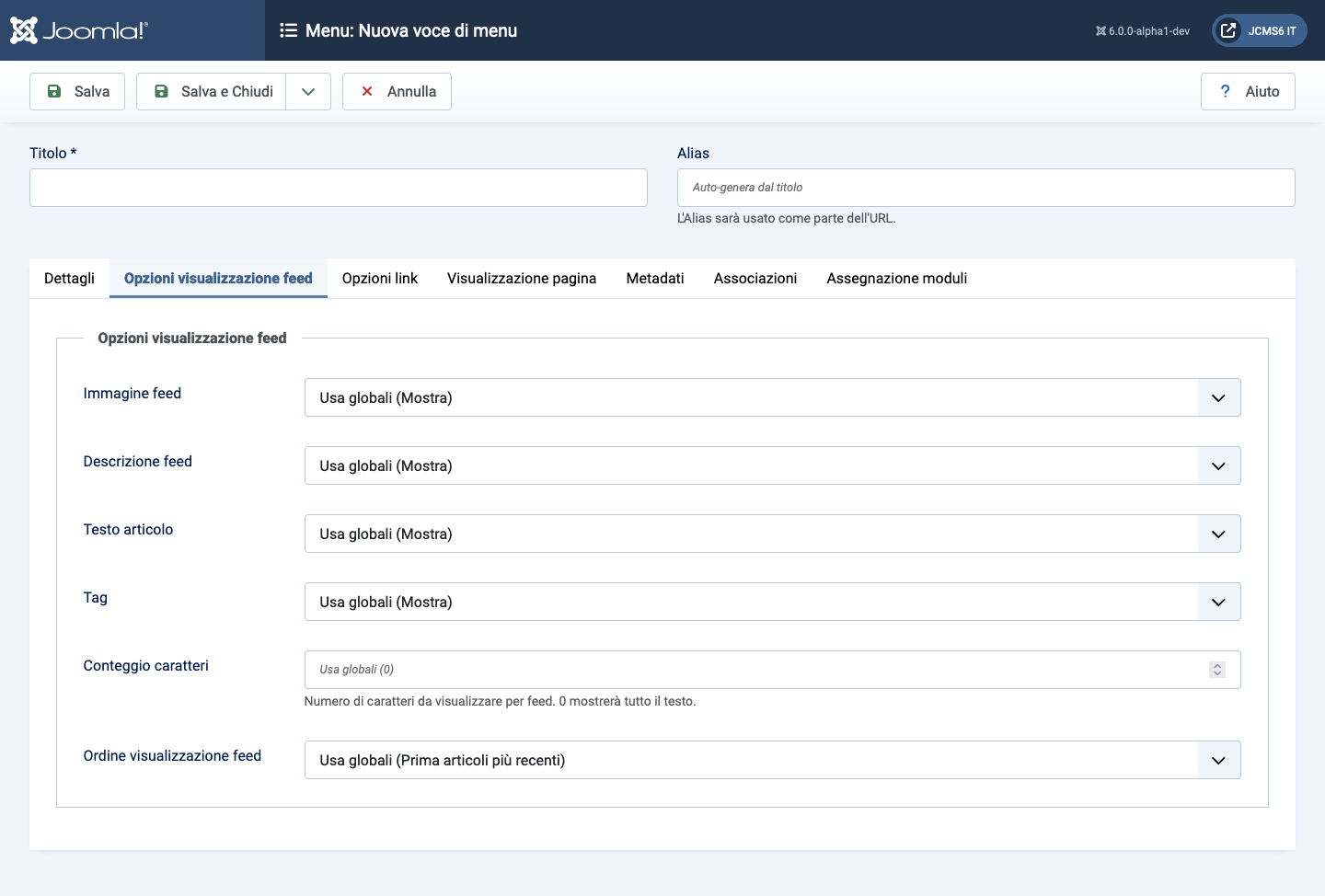Open the Ordine visualizzazione feed dropdown
Screen dimensions: 1325x896
point(773,760)
